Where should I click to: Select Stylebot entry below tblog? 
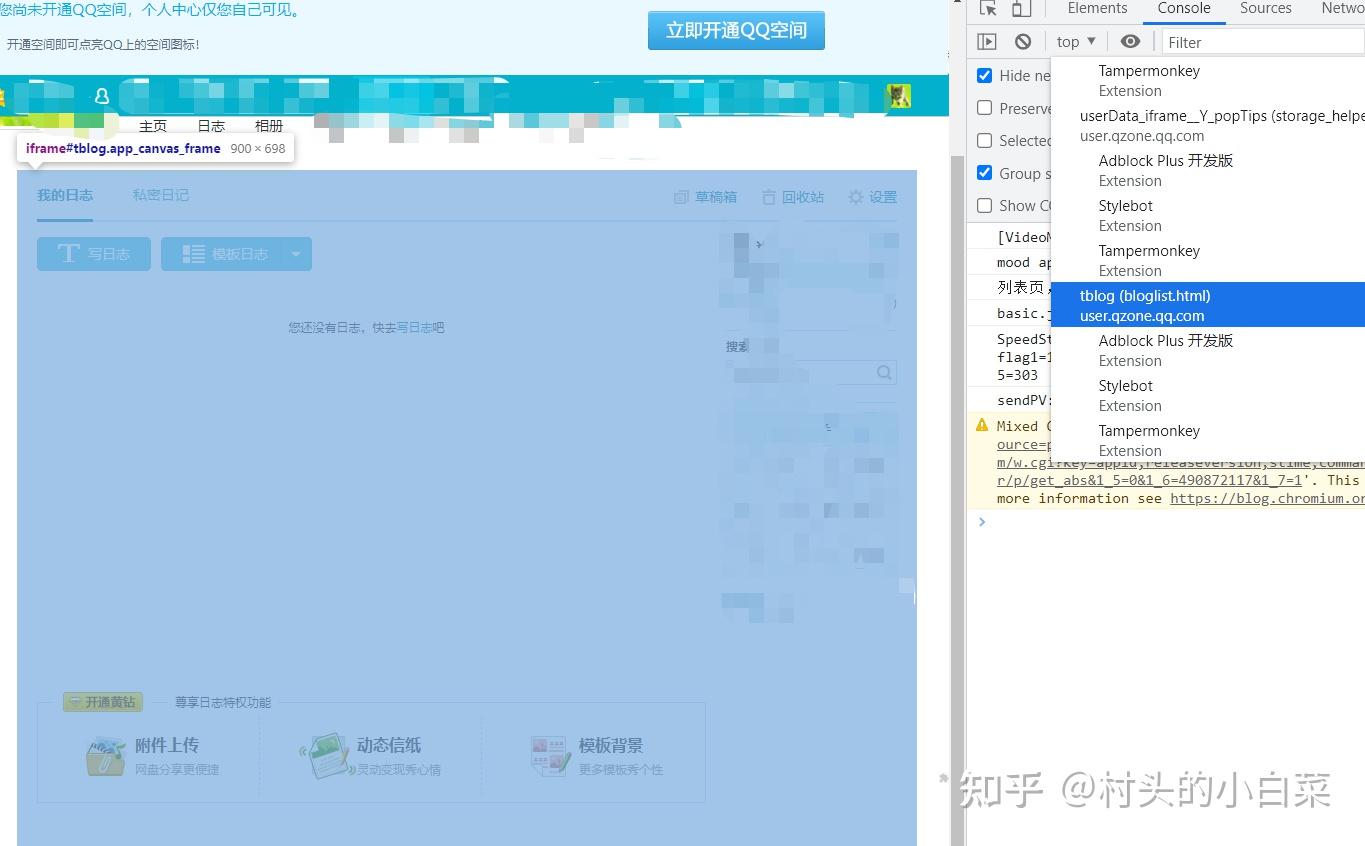click(x=1208, y=396)
